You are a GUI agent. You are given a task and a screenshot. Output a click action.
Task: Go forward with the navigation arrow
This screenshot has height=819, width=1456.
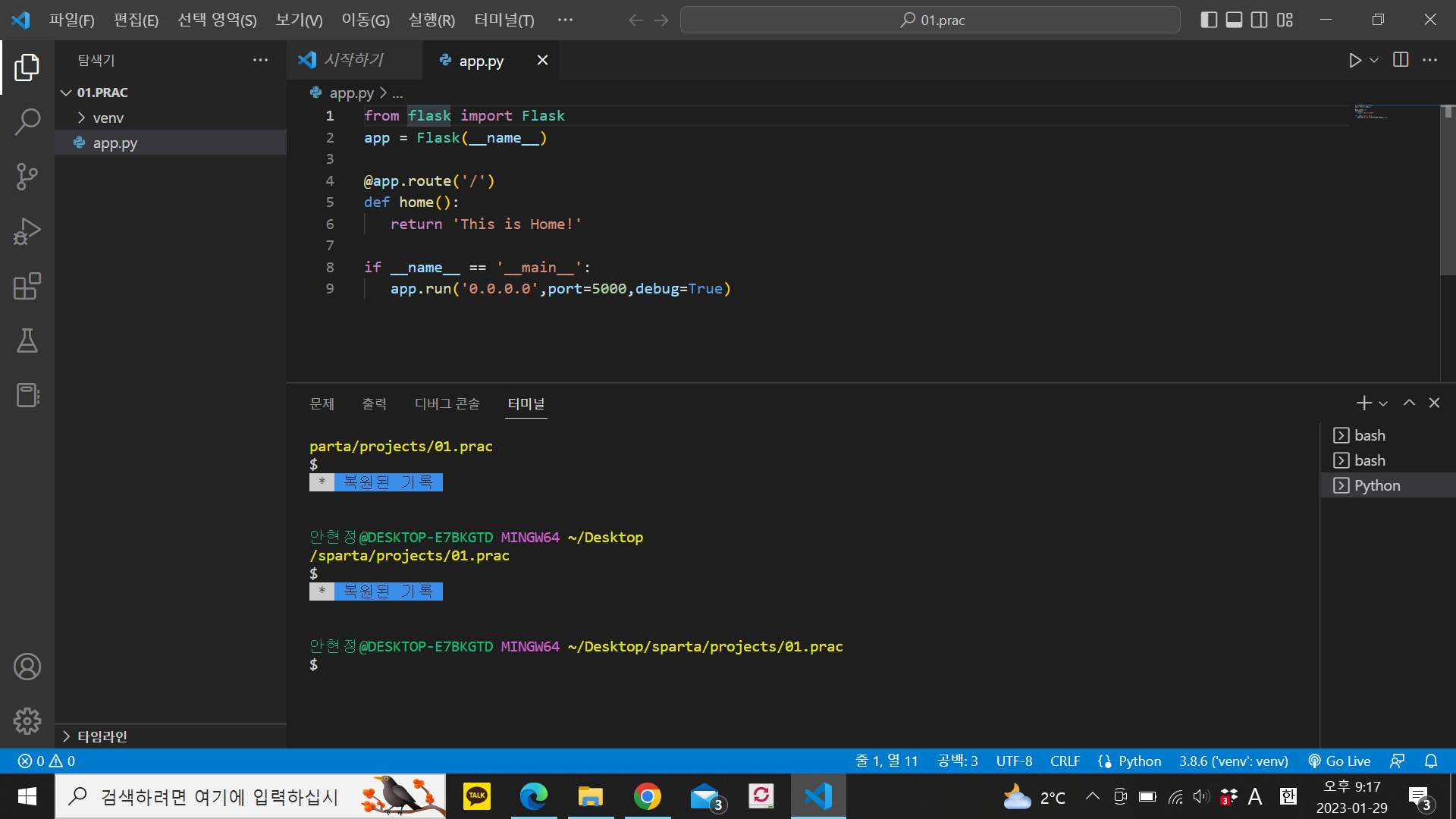pyautogui.click(x=661, y=20)
